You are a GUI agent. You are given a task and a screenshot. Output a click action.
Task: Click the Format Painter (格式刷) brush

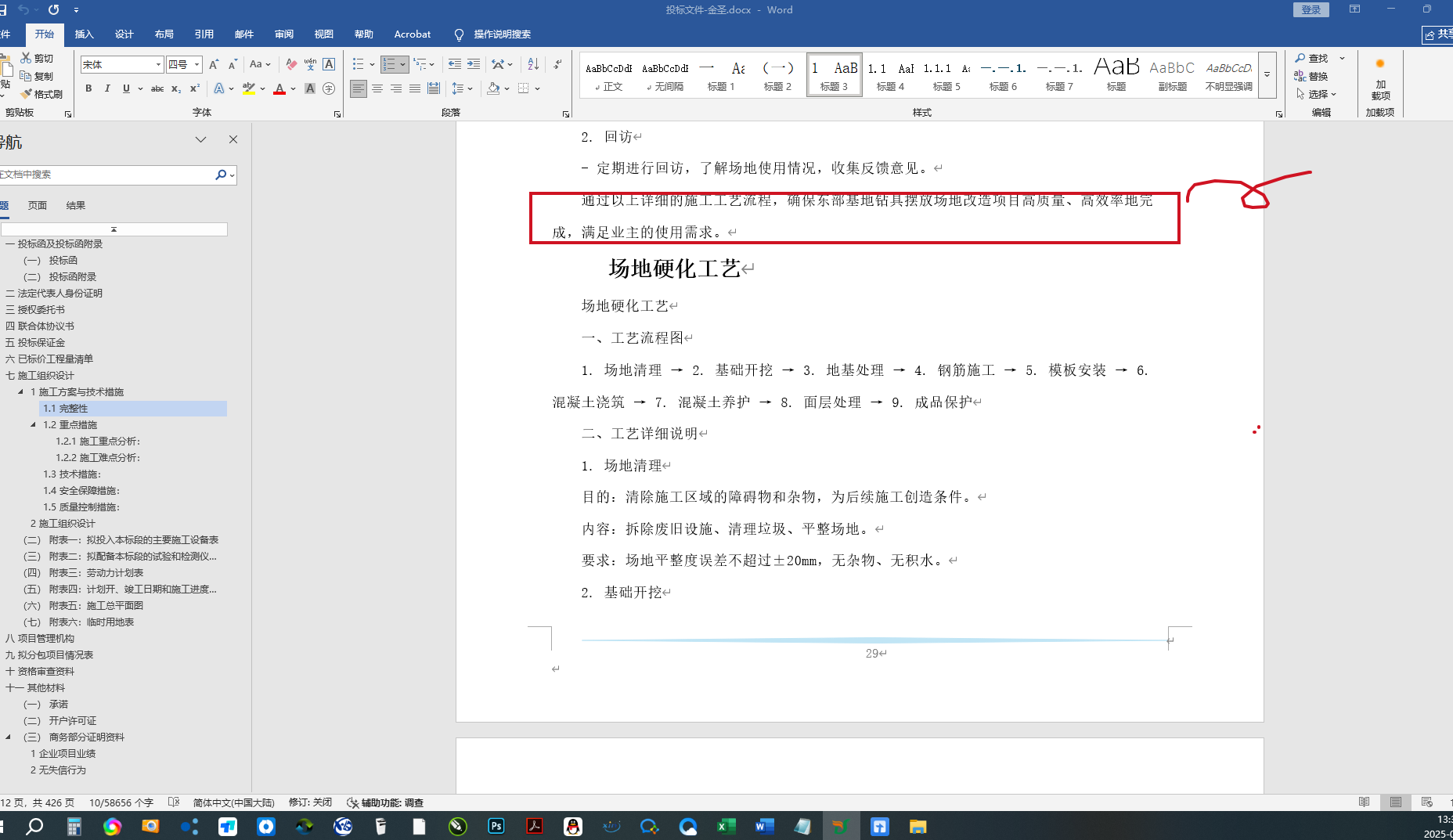coord(26,94)
